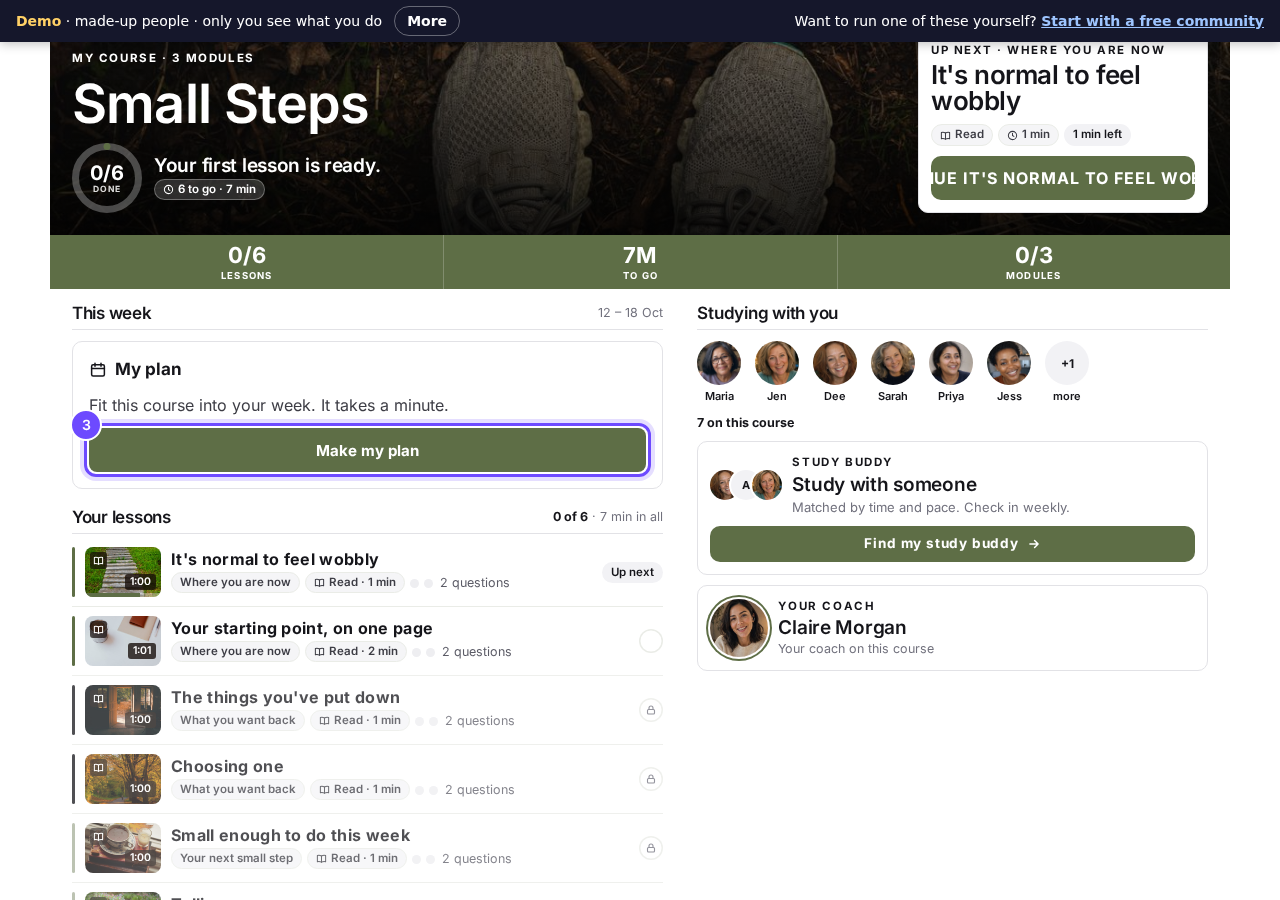
Task: Click the Study with someone heading
Action: coord(884,484)
